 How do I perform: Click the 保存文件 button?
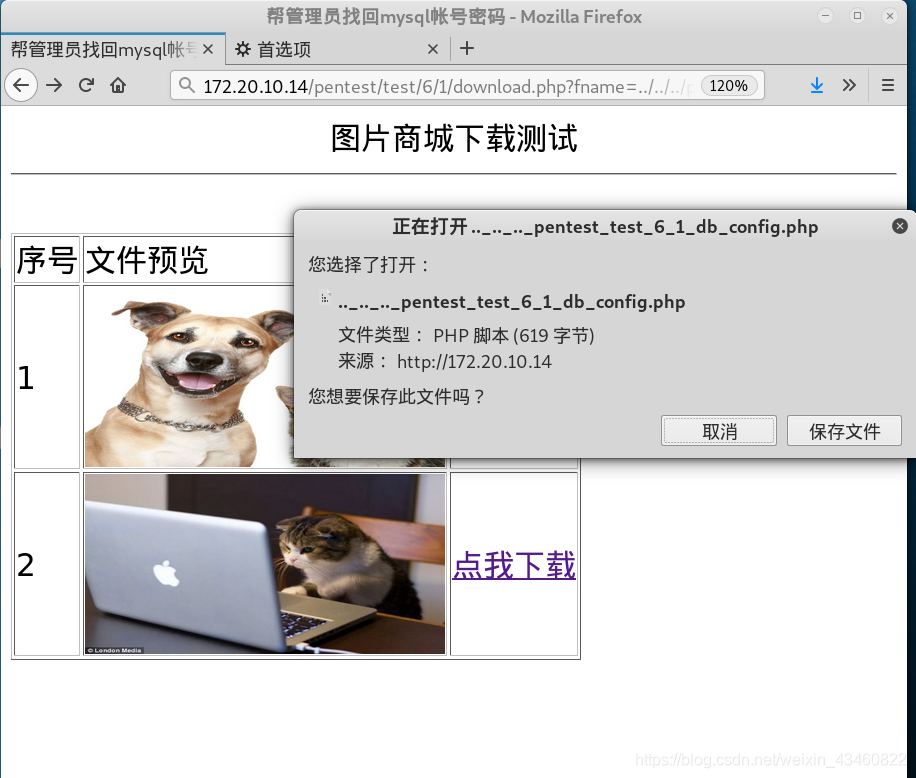(x=844, y=431)
